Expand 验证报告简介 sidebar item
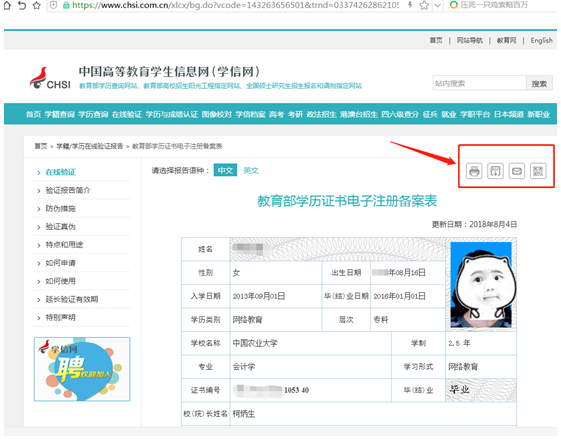Screen dimensions: 561x439 coord(68,190)
